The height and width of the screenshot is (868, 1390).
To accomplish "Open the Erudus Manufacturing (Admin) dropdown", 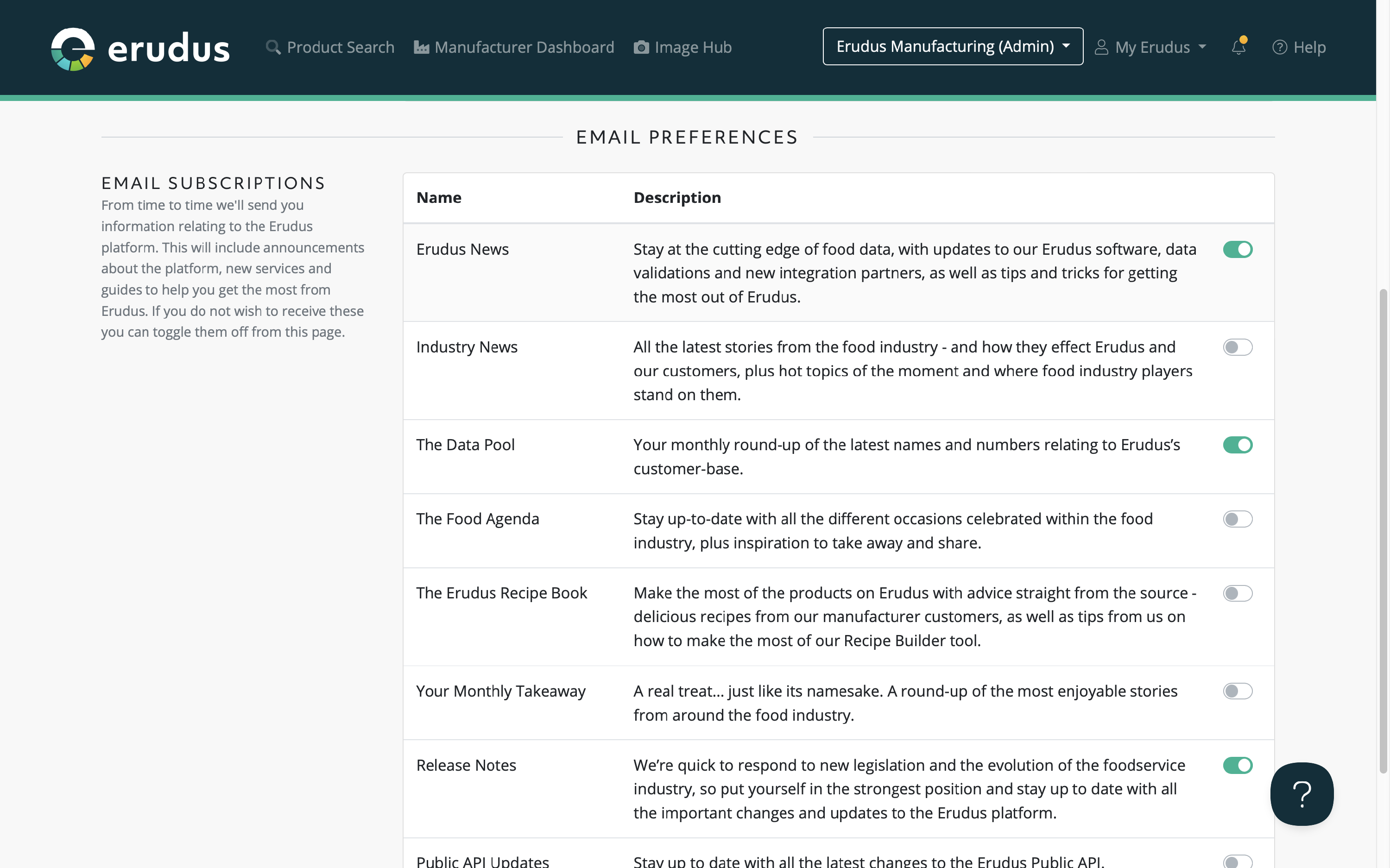I will (953, 46).
